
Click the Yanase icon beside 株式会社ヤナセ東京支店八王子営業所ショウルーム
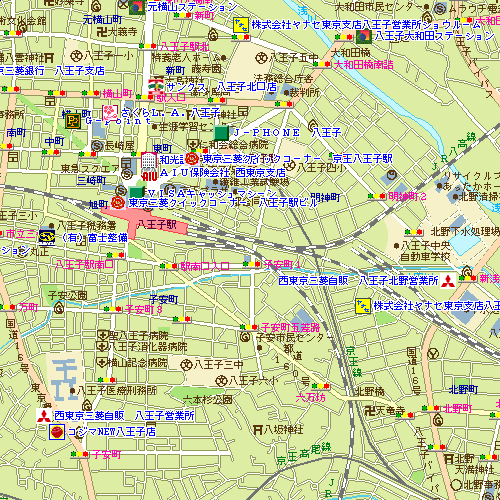click(x=241, y=25)
